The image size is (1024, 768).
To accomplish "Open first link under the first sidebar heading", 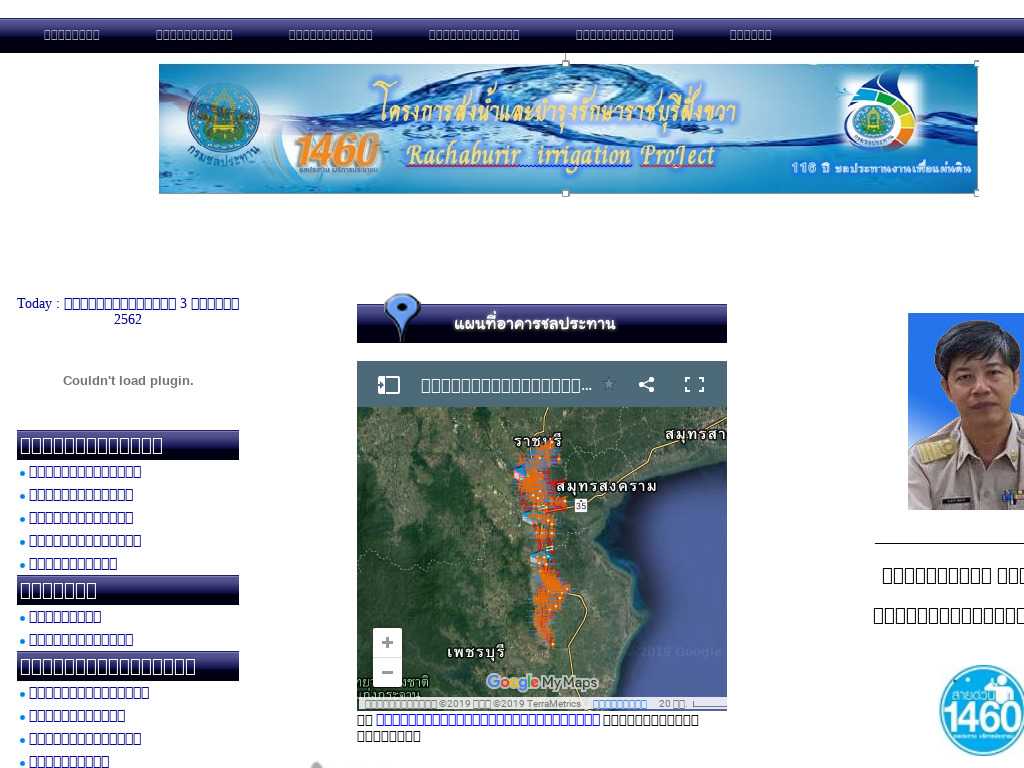I will (x=85, y=472).
